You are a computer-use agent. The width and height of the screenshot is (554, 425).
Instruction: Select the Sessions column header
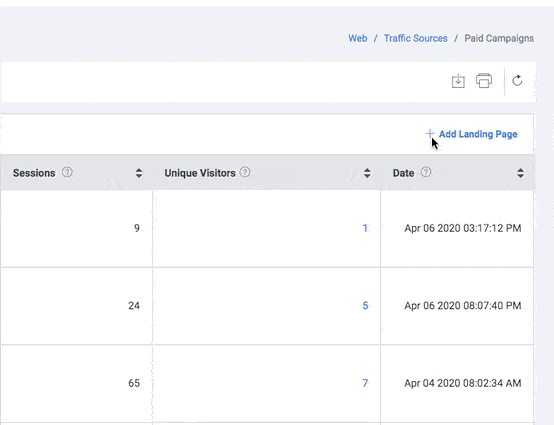[x=34, y=173]
